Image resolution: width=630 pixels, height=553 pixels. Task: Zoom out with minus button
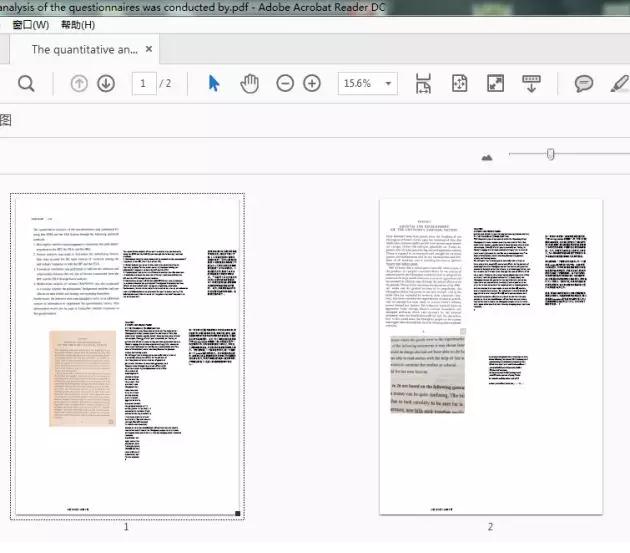pyautogui.click(x=285, y=84)
